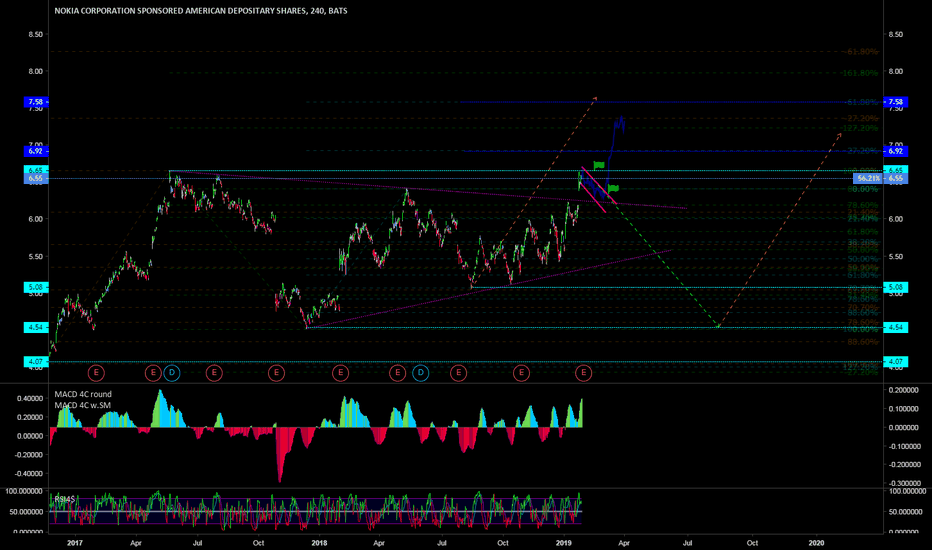
Task: Click the earnings marker E near July 2017
Action: (x=214, y=373)
